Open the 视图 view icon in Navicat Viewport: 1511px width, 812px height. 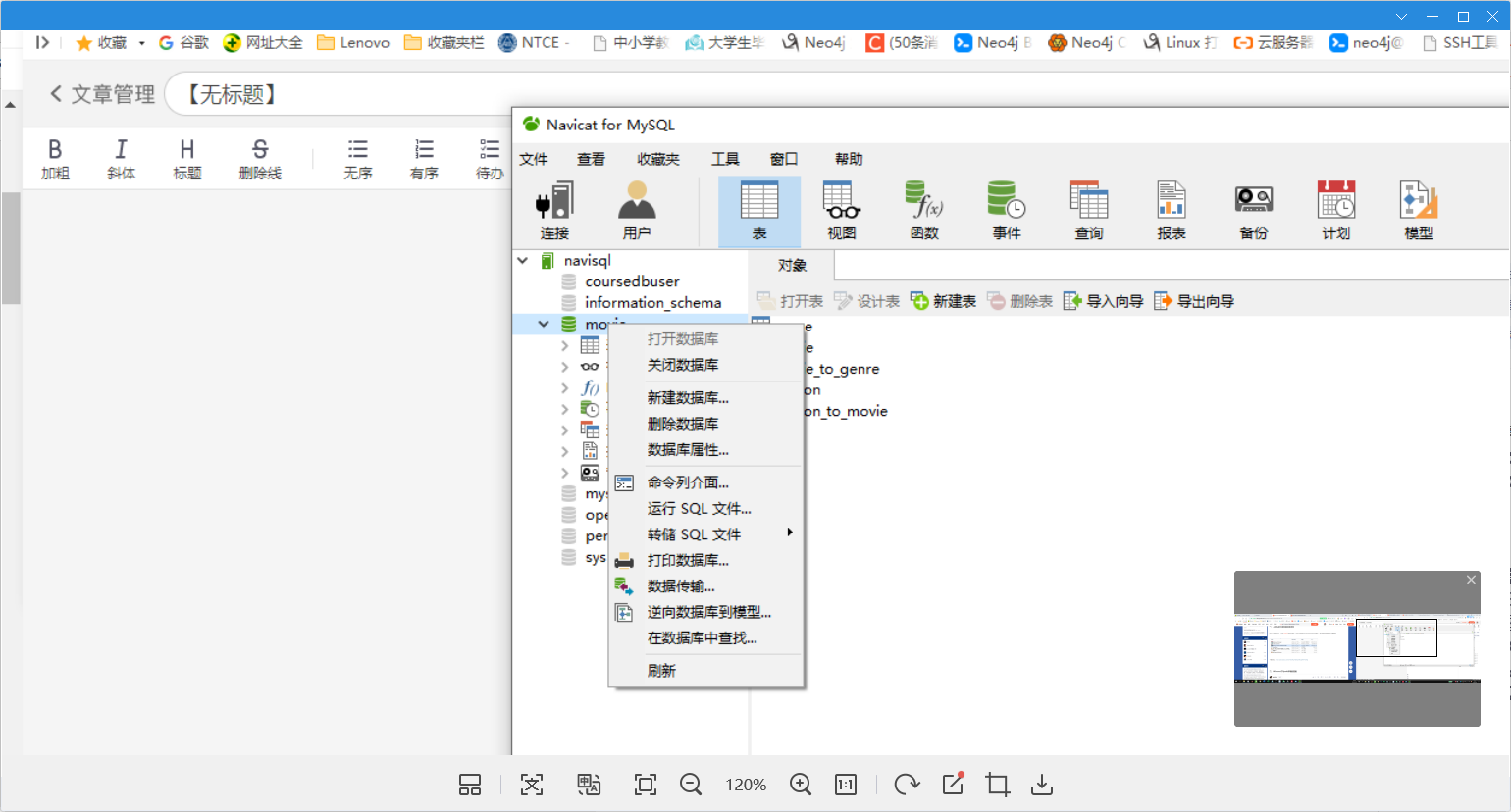842,211
